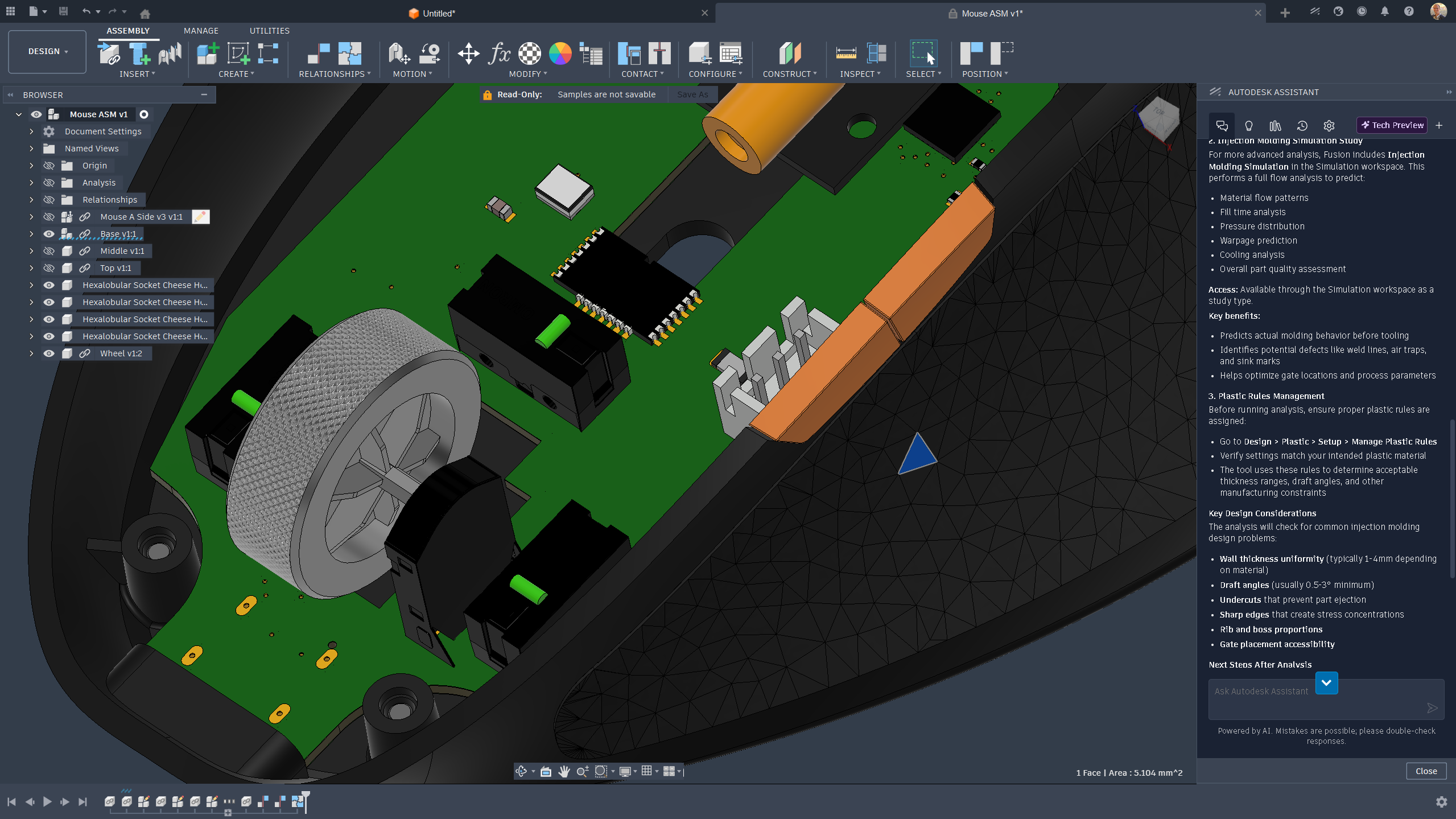Open chat history in Autodesk Assistant

pos(1302,126)
